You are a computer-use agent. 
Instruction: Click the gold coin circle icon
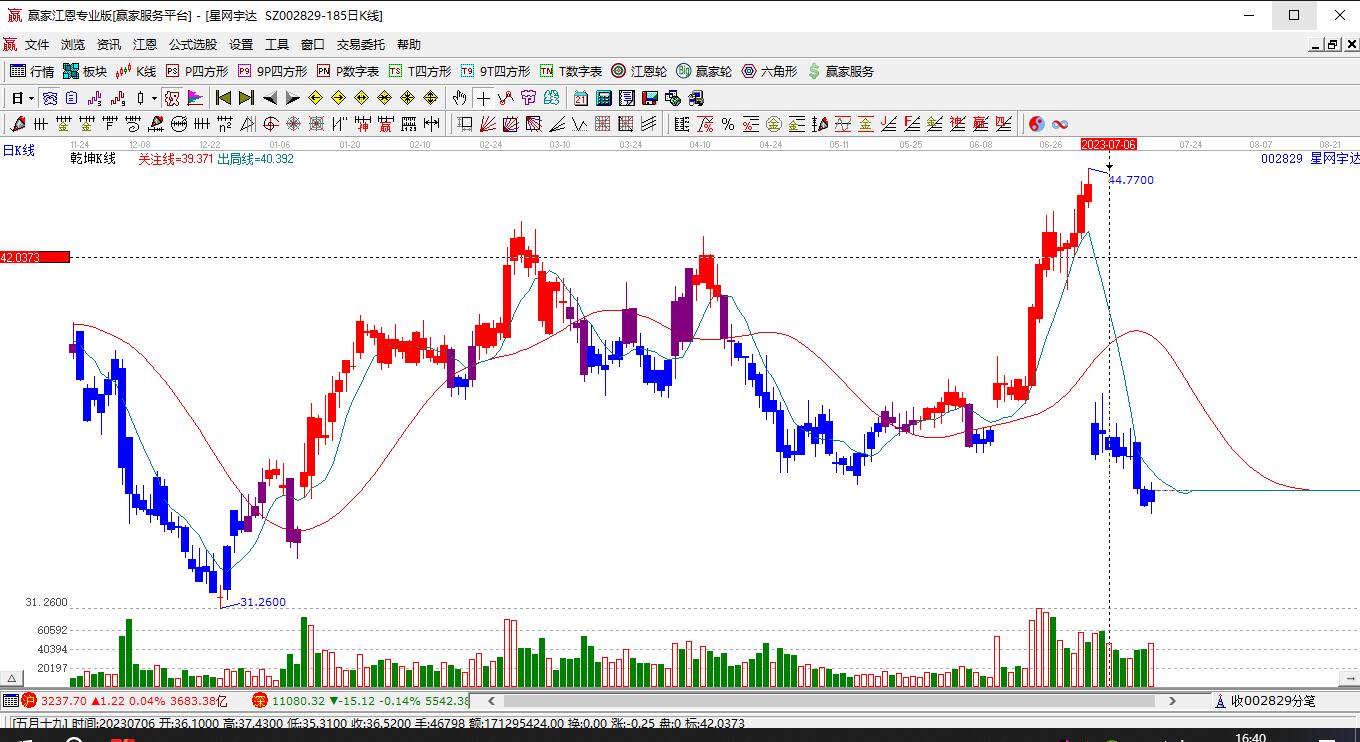pos(774,124)
